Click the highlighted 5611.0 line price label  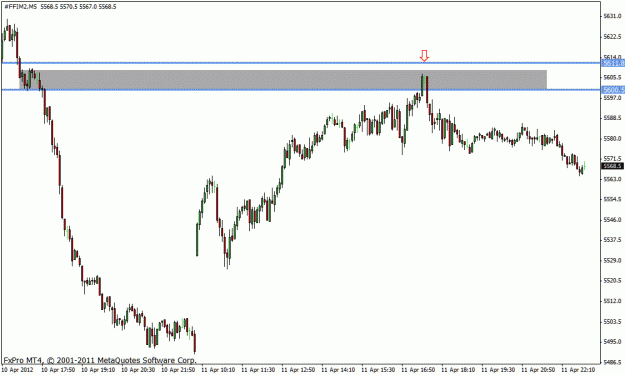613,63
